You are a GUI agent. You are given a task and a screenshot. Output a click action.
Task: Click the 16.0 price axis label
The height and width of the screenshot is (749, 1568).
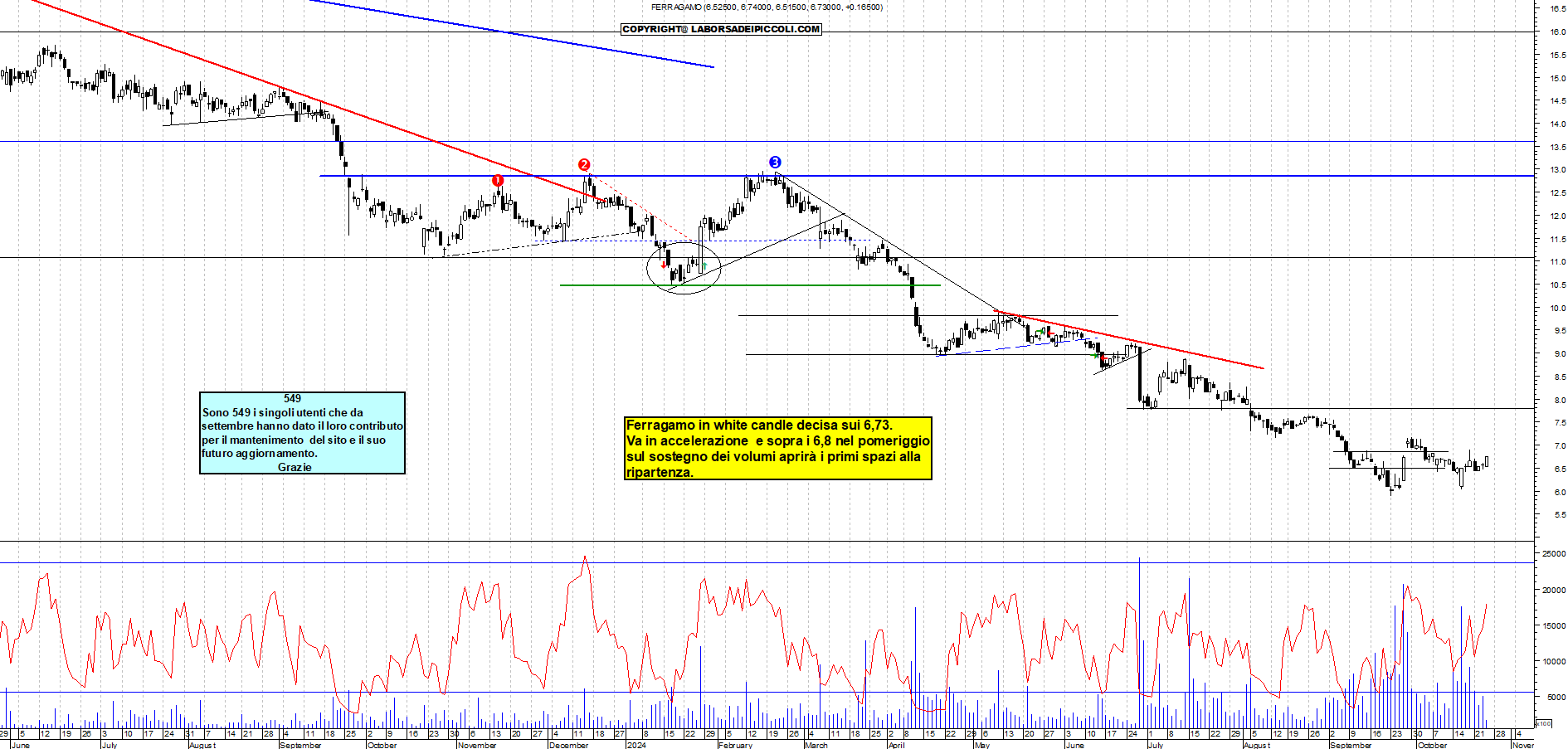coord(1558,32)
